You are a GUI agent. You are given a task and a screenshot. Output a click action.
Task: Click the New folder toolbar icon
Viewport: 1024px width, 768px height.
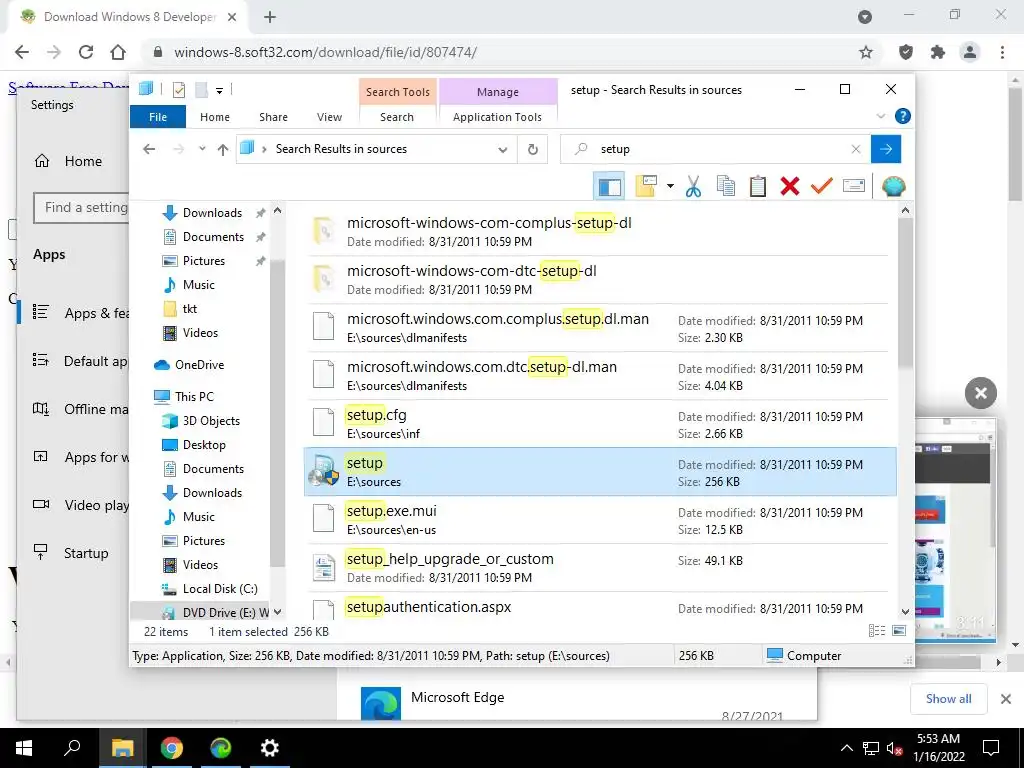[x=646, y=186]
